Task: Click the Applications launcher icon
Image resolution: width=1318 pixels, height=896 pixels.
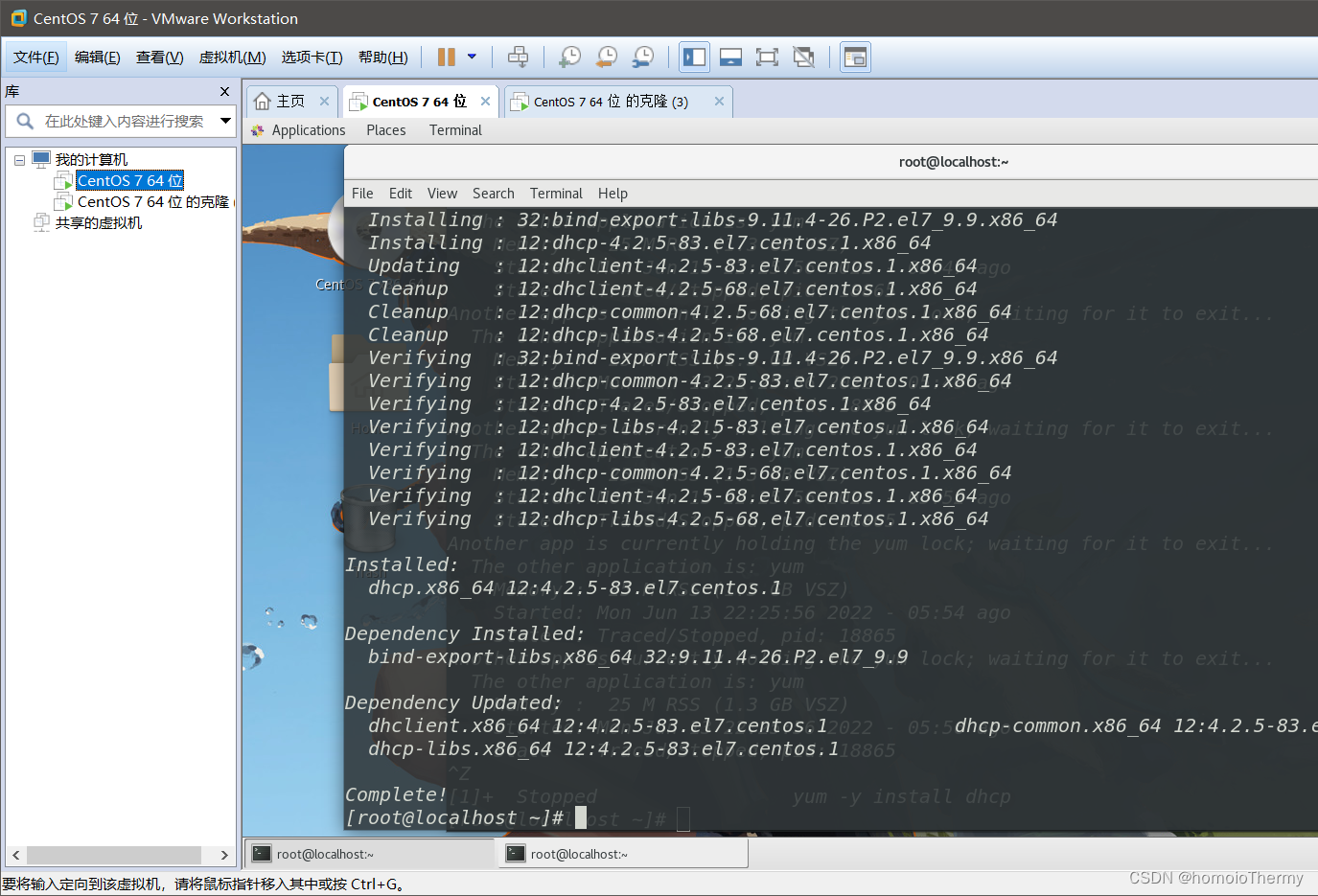Action: click(x=257, y=130)
